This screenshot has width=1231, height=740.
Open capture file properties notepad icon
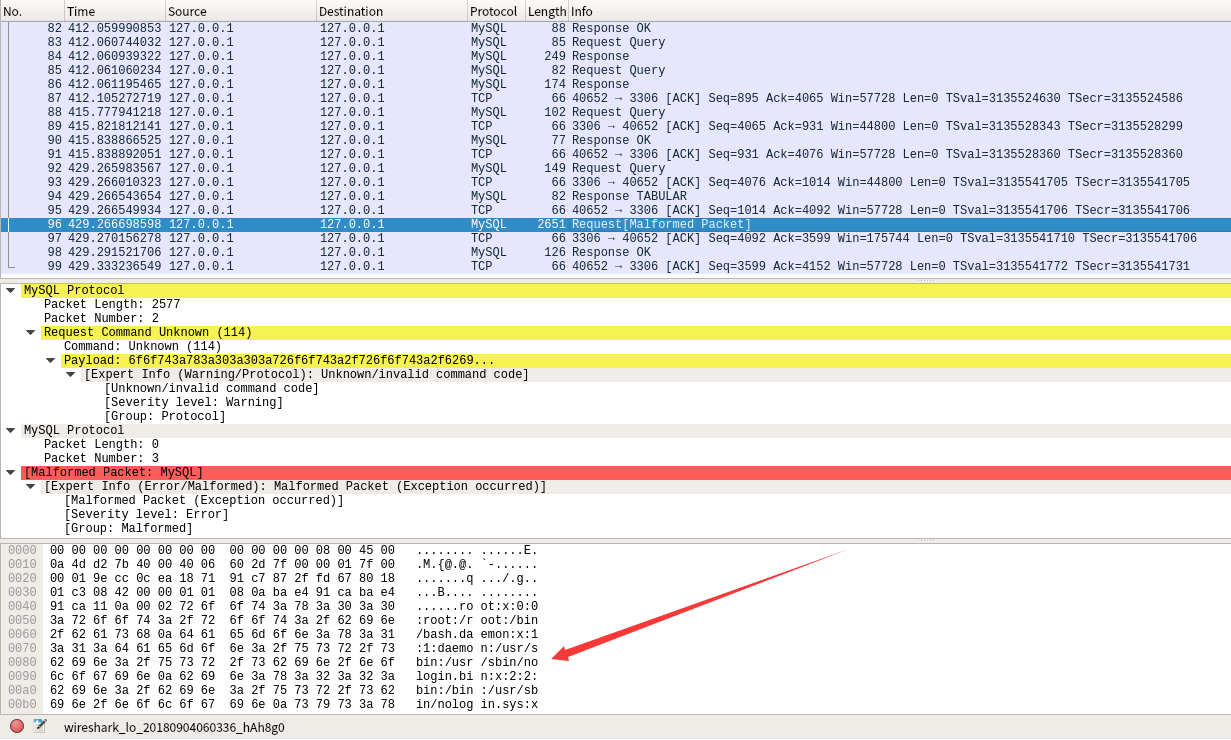[x=40, y=726]
